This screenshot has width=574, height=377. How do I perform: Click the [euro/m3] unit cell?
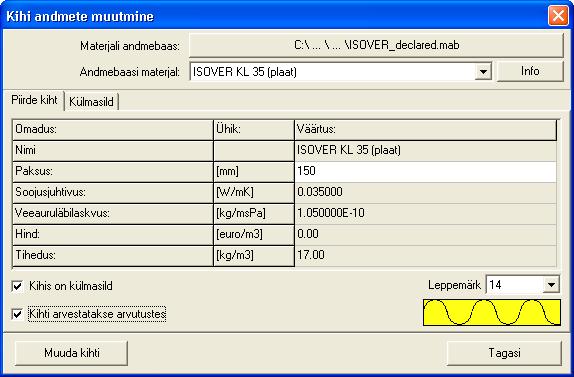[254, 234]
